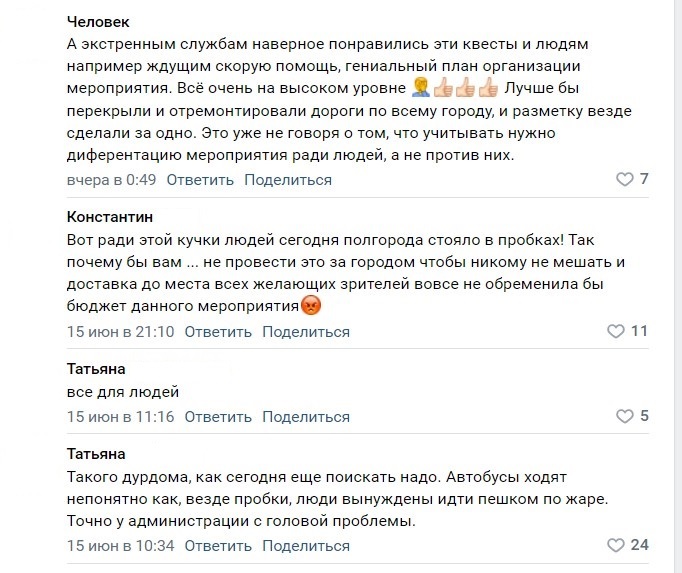Like Константин's comment with heart icon
Image resolution: width=682 pixels, height=573 pixels.
617,332
